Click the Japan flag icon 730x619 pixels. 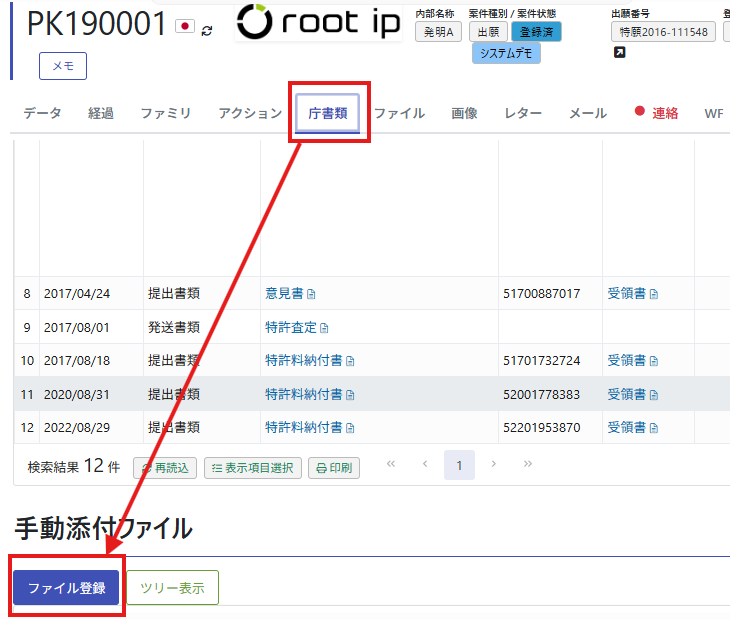(x=184, y=27)
